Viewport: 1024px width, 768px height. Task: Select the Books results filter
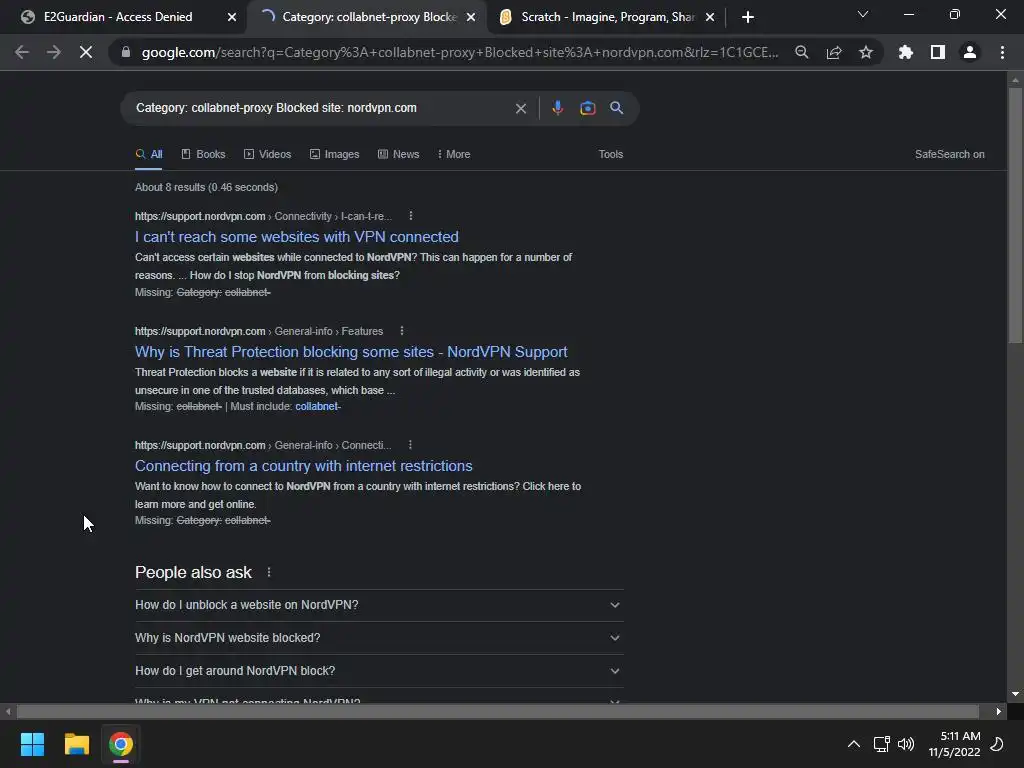[x=203, y=154]
